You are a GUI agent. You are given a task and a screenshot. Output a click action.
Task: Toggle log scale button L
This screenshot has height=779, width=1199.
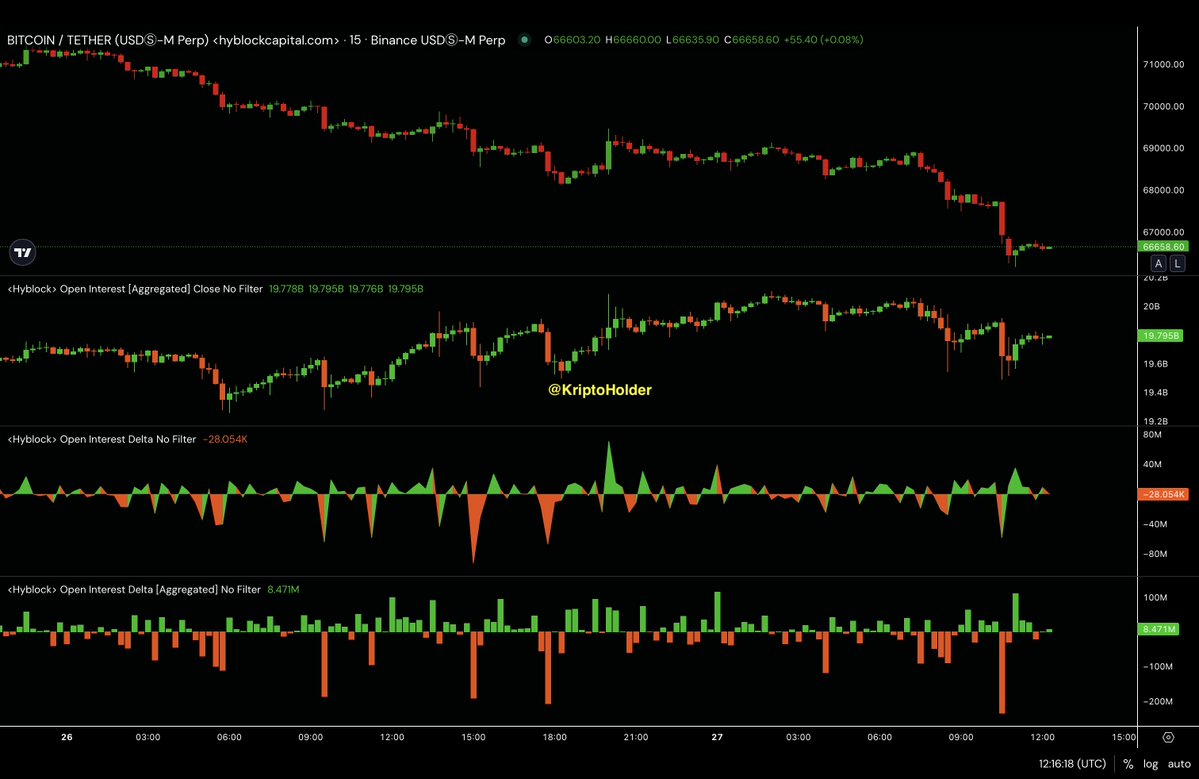click(x=1178, y=264)
